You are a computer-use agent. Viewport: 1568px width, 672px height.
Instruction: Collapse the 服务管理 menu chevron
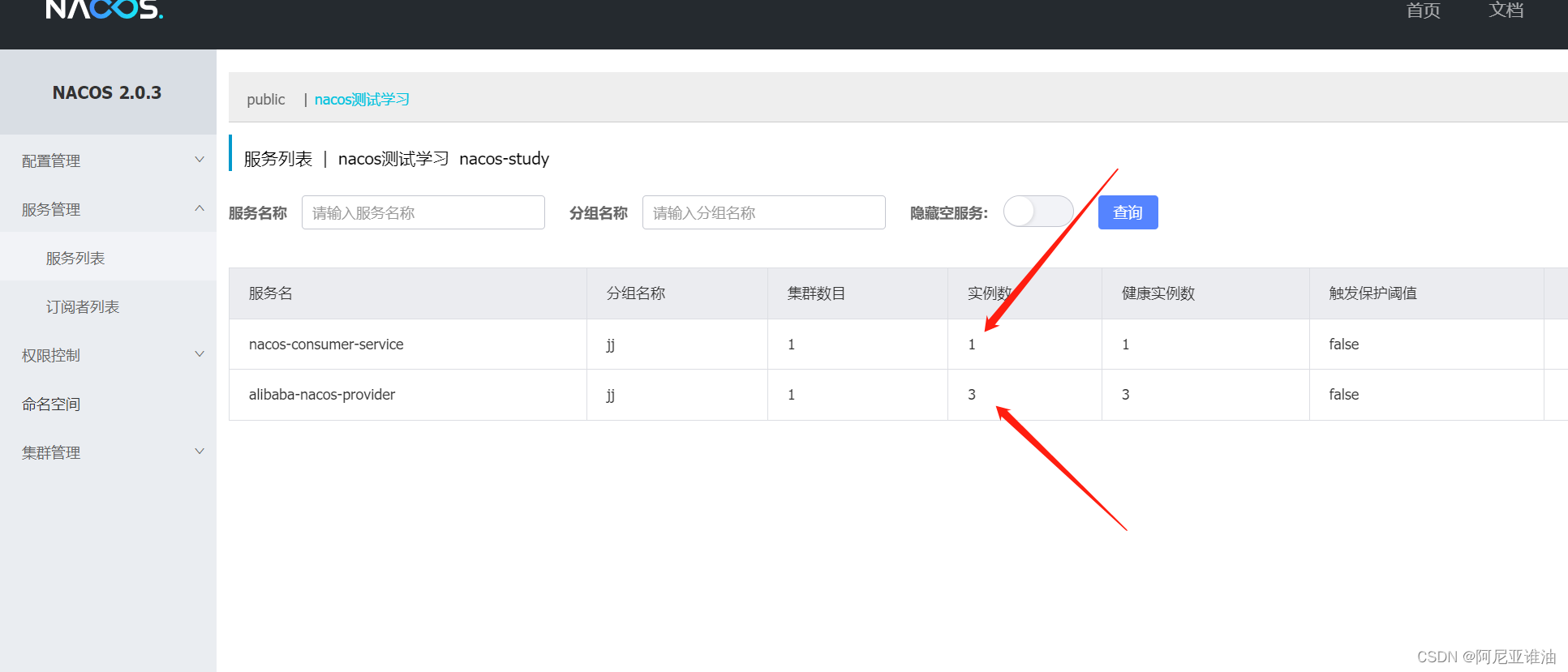click(x=200, y=208)
